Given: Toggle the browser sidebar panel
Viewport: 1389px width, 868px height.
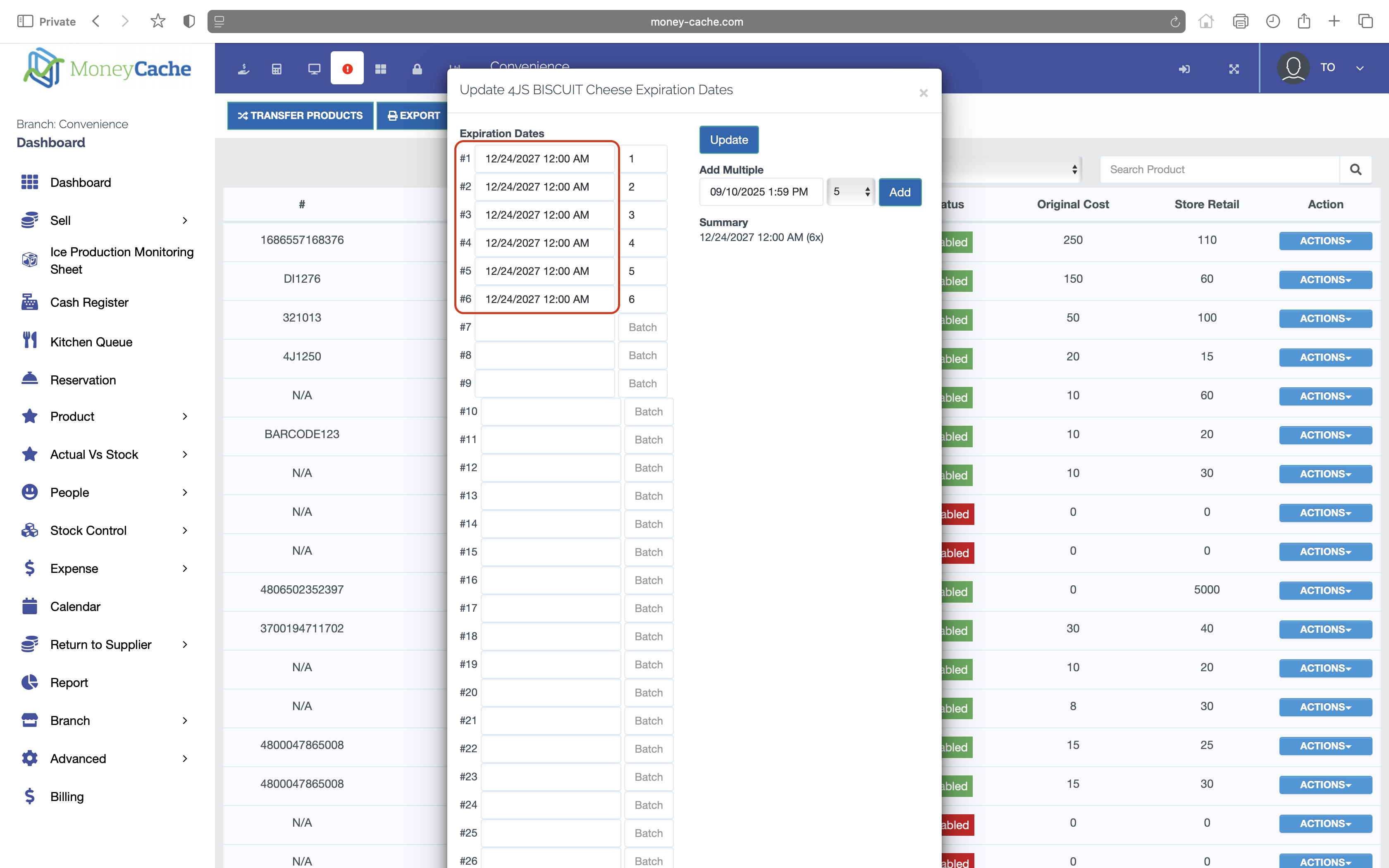Looking at the screenshot, I should tap(25, 21).
